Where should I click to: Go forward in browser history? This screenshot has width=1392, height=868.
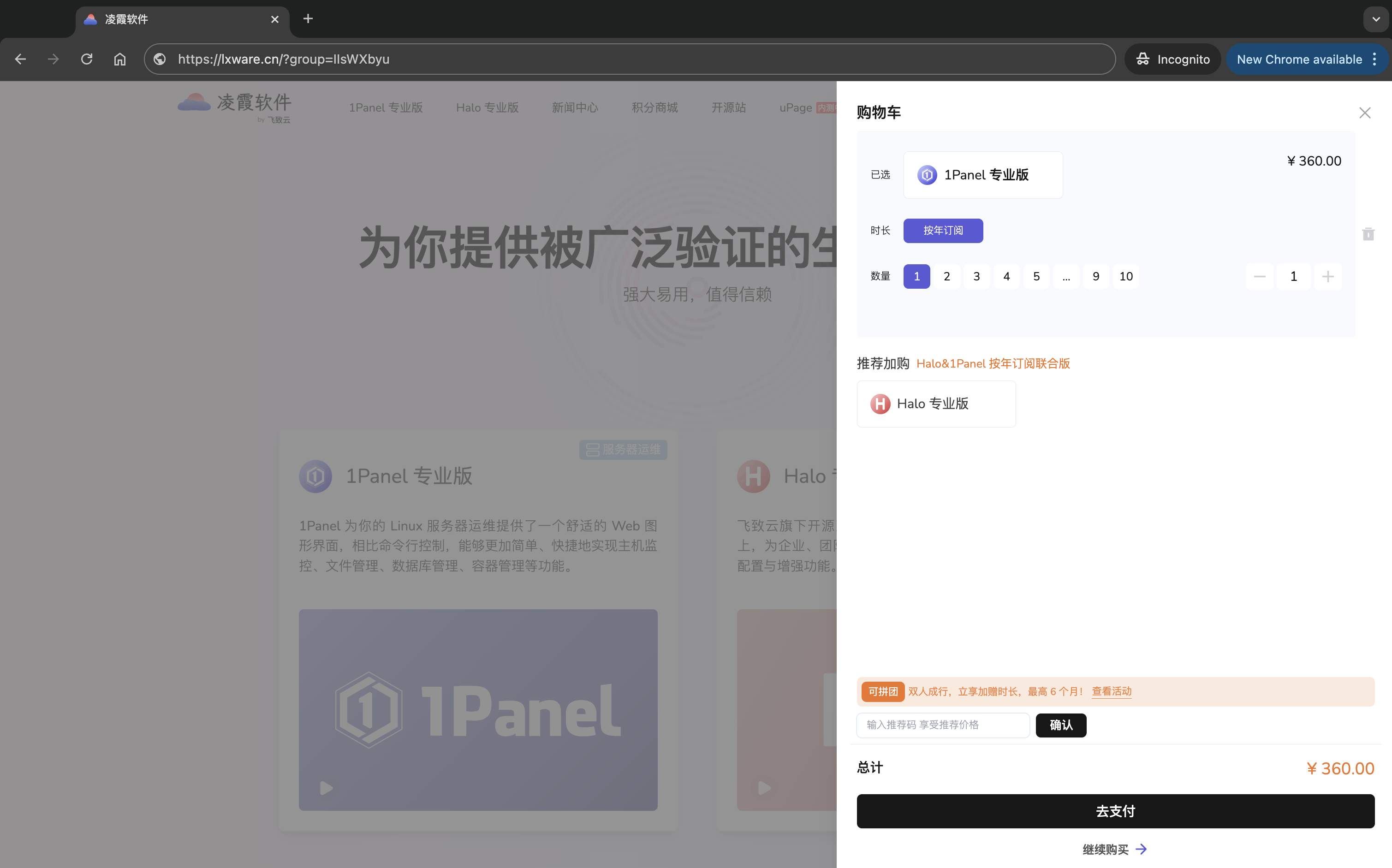(x=54, y=59)
